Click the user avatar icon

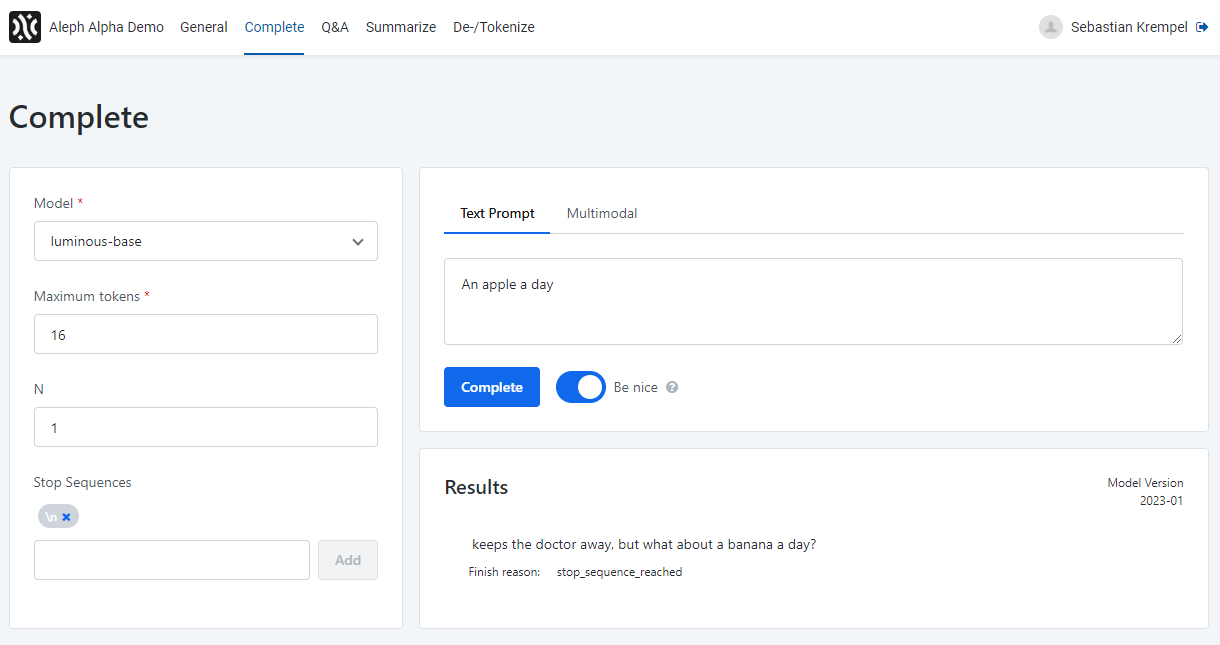click(1050, 27)
